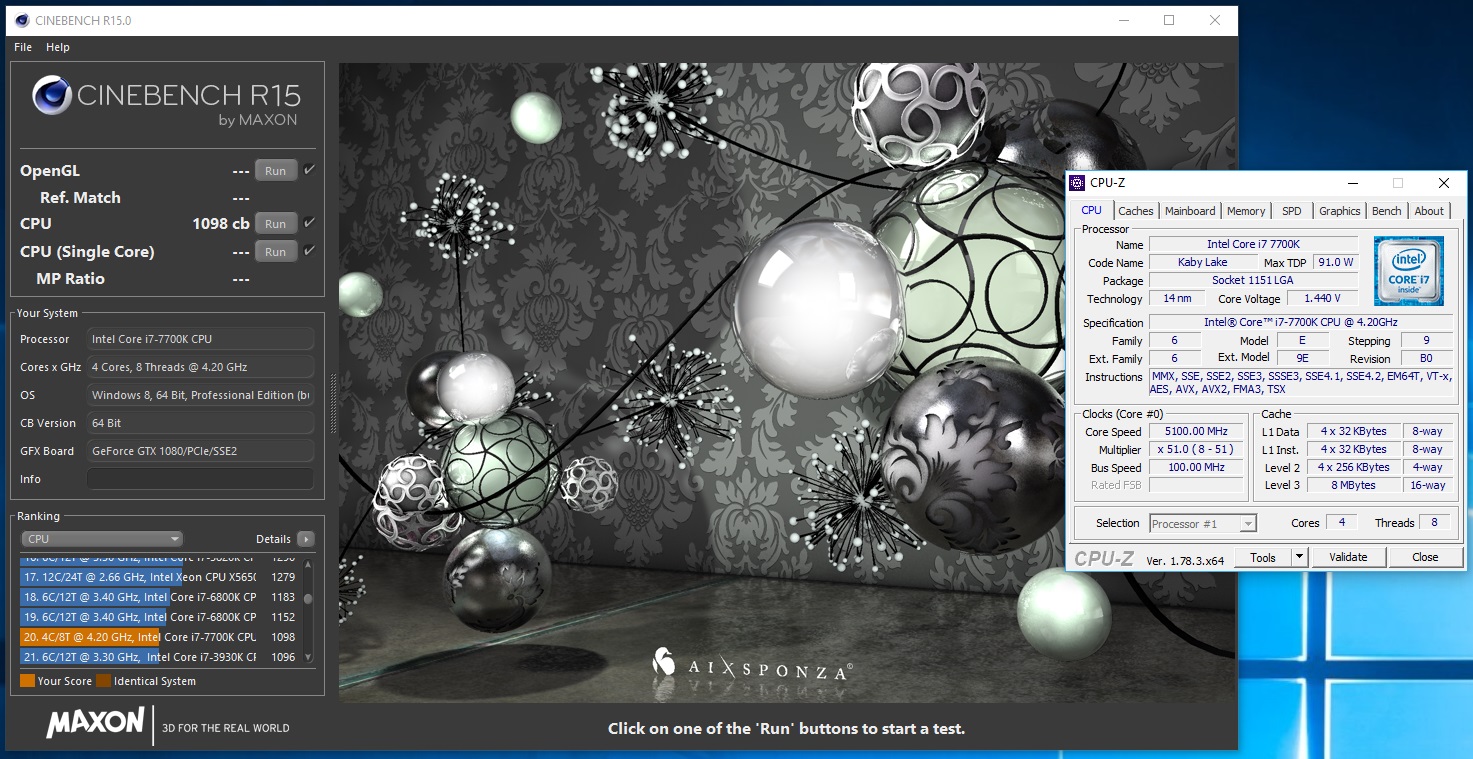Click the Info text field

(200, 479)
